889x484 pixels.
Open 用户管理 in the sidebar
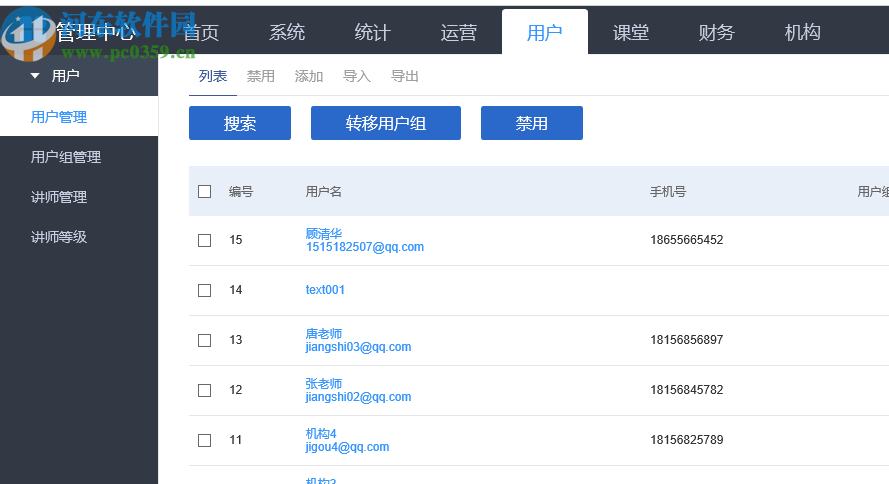[59, 117]
